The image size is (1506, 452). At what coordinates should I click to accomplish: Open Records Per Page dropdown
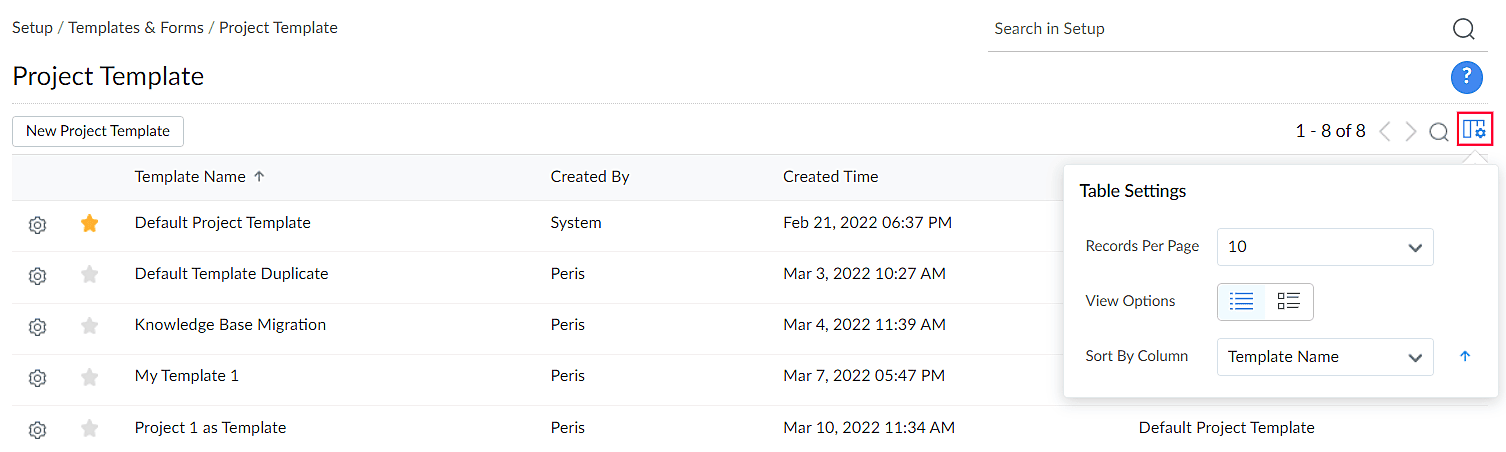[x=1324, y=247]
